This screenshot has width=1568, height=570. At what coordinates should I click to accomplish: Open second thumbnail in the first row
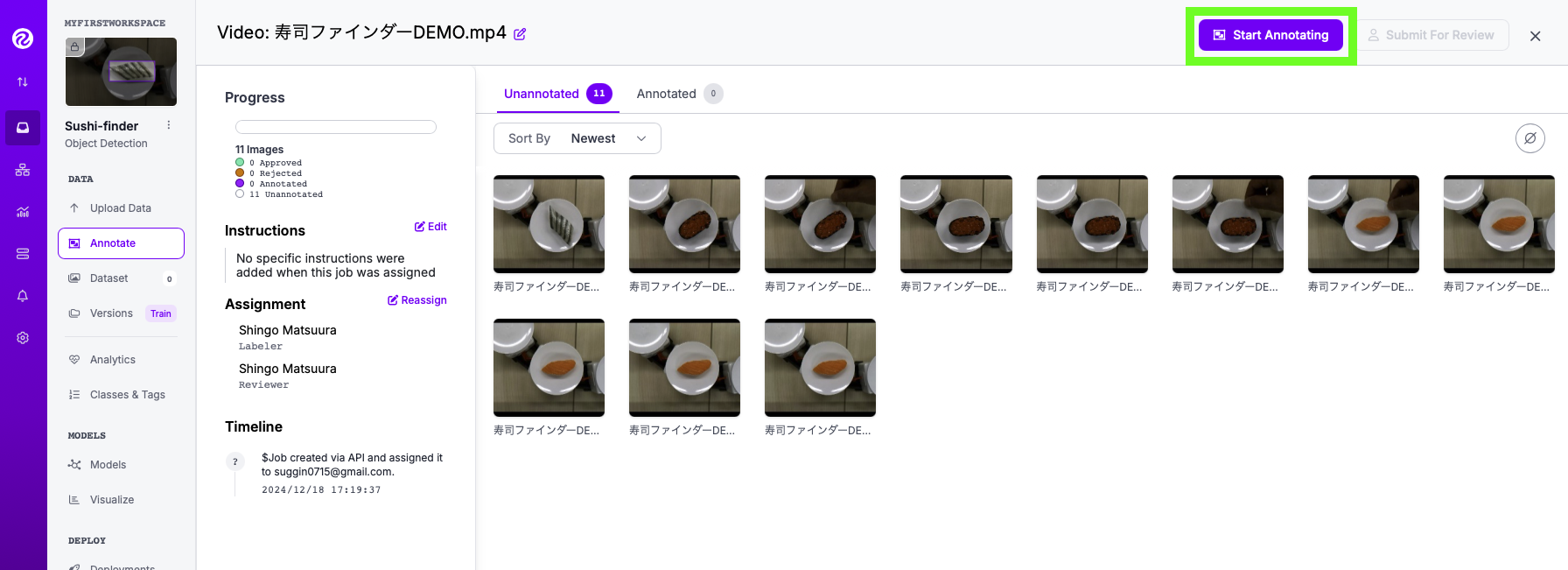[684, 224]
